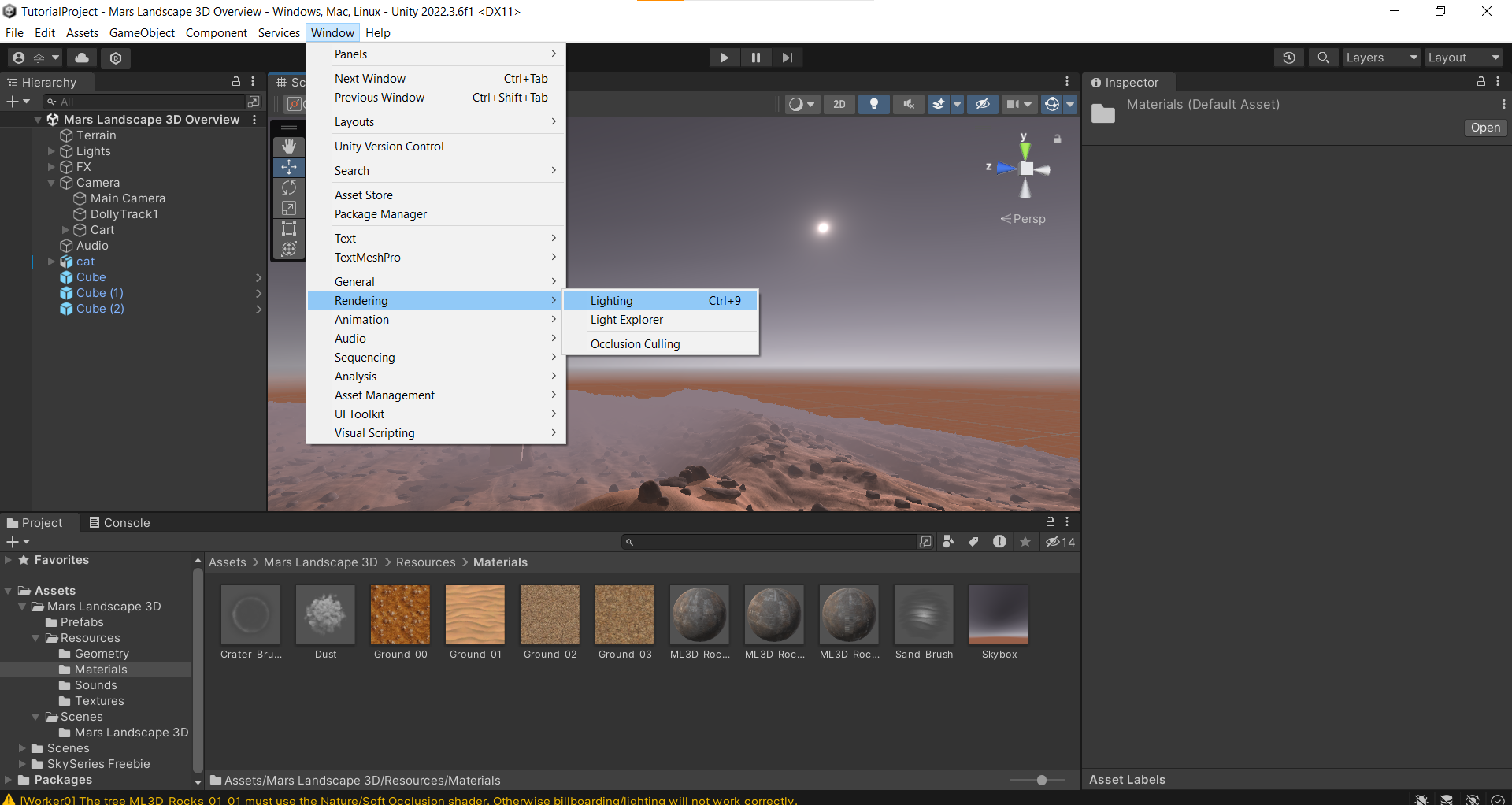Open search in new window icon in Project
The width and height of the screenshot is (1512, 805).
925,542
